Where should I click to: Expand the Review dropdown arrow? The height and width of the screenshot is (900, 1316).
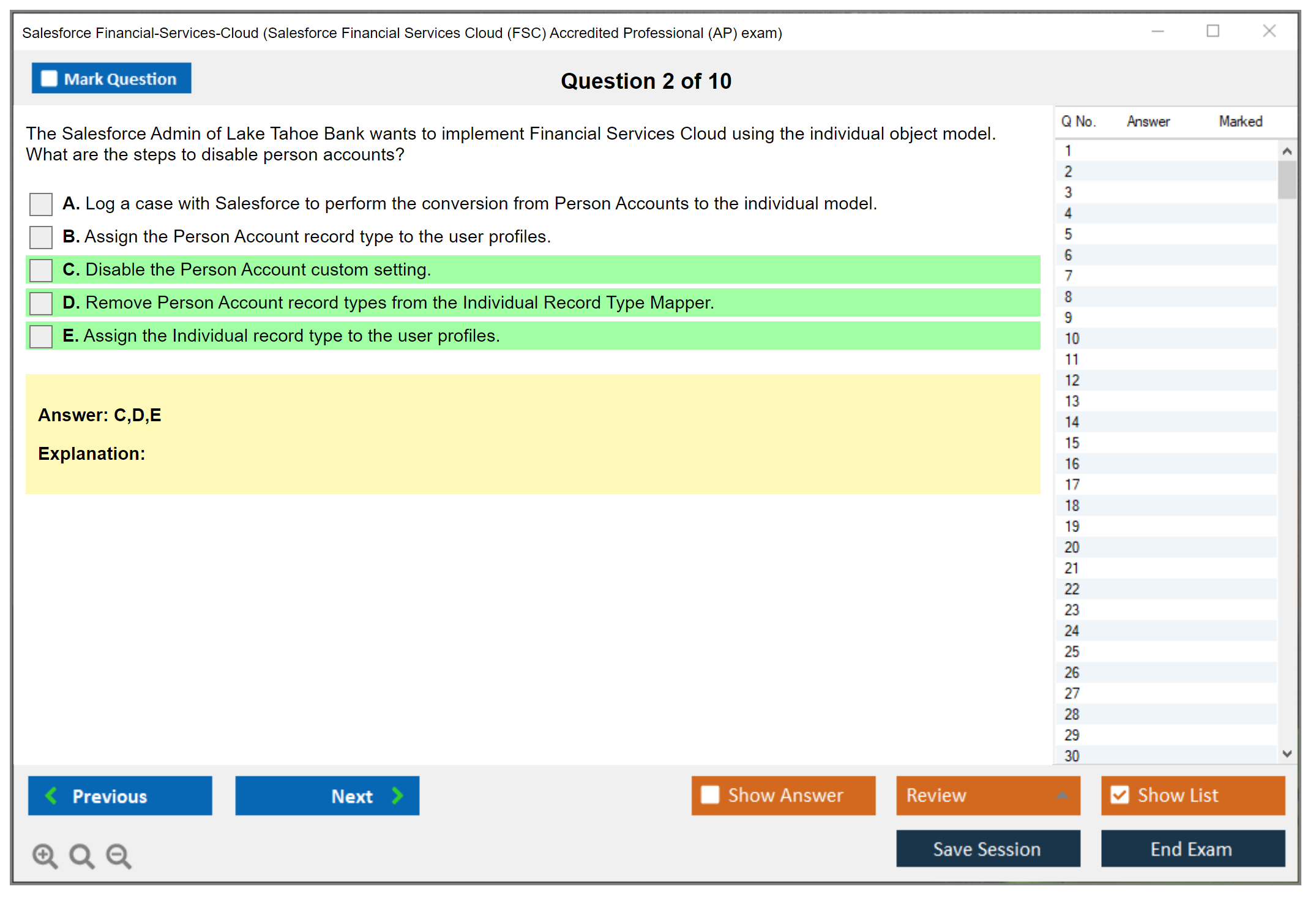point(1062,795)
